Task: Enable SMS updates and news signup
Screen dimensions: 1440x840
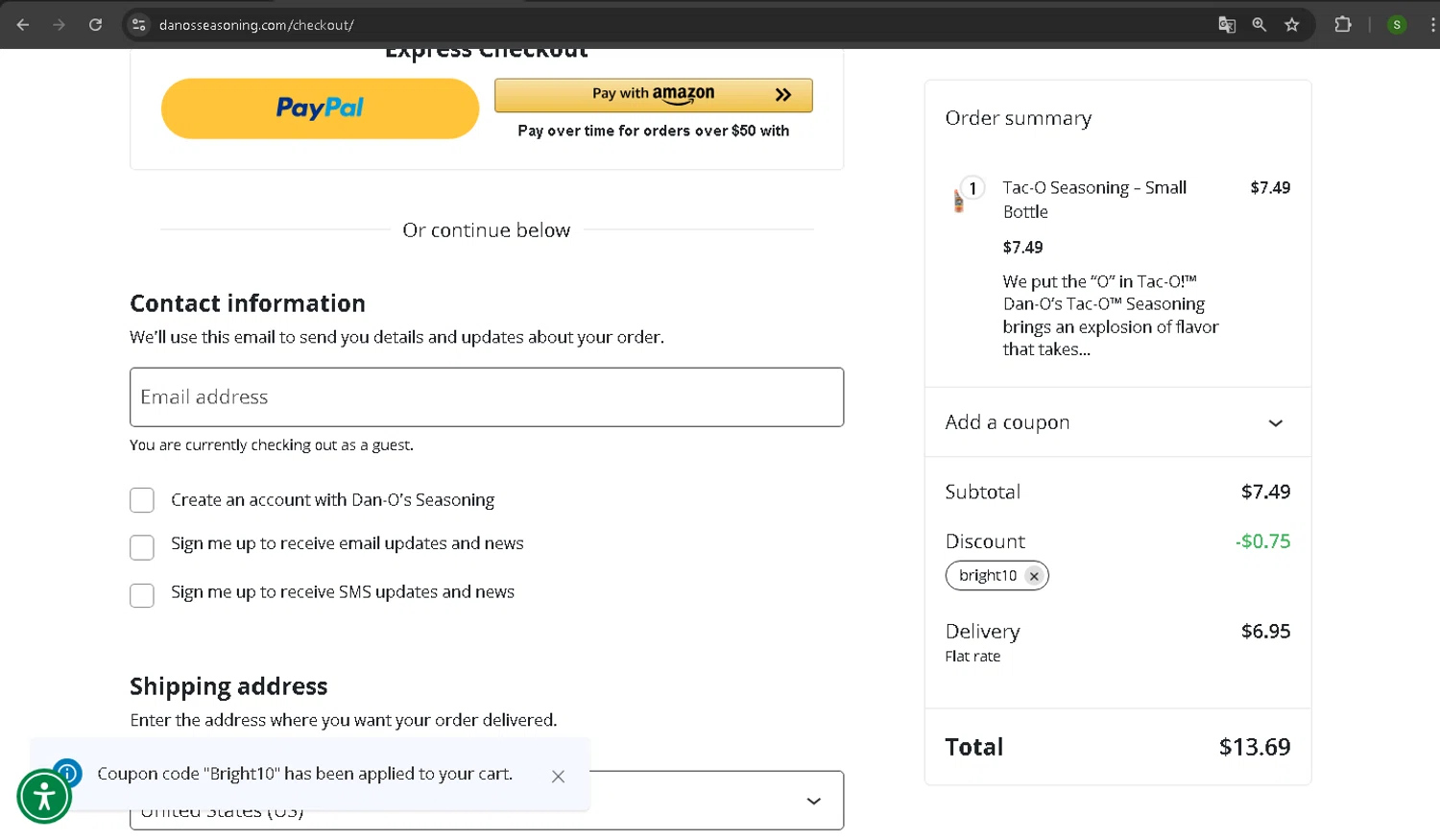Action: coord(142,595)
